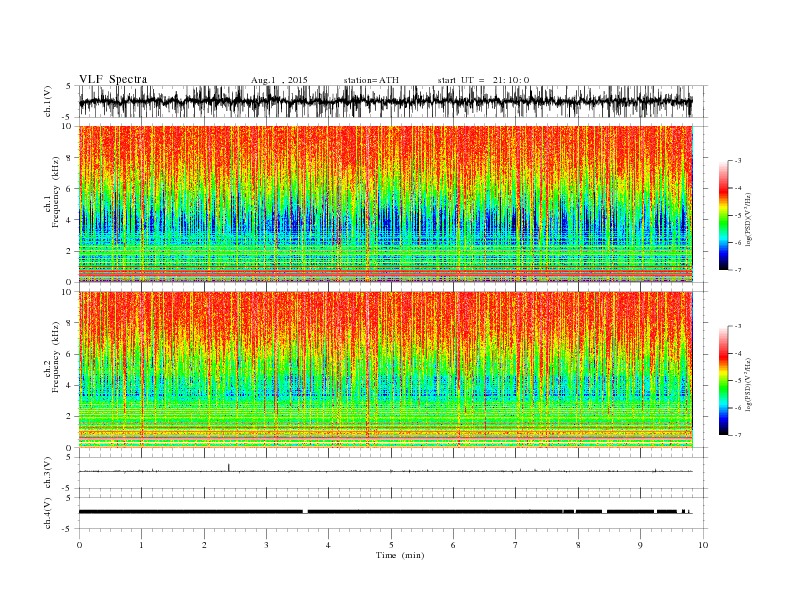Viewport: 792px width, 612px height.
Task: Click the date text "Aug.1 , 2015"
Action: point(279,80)
